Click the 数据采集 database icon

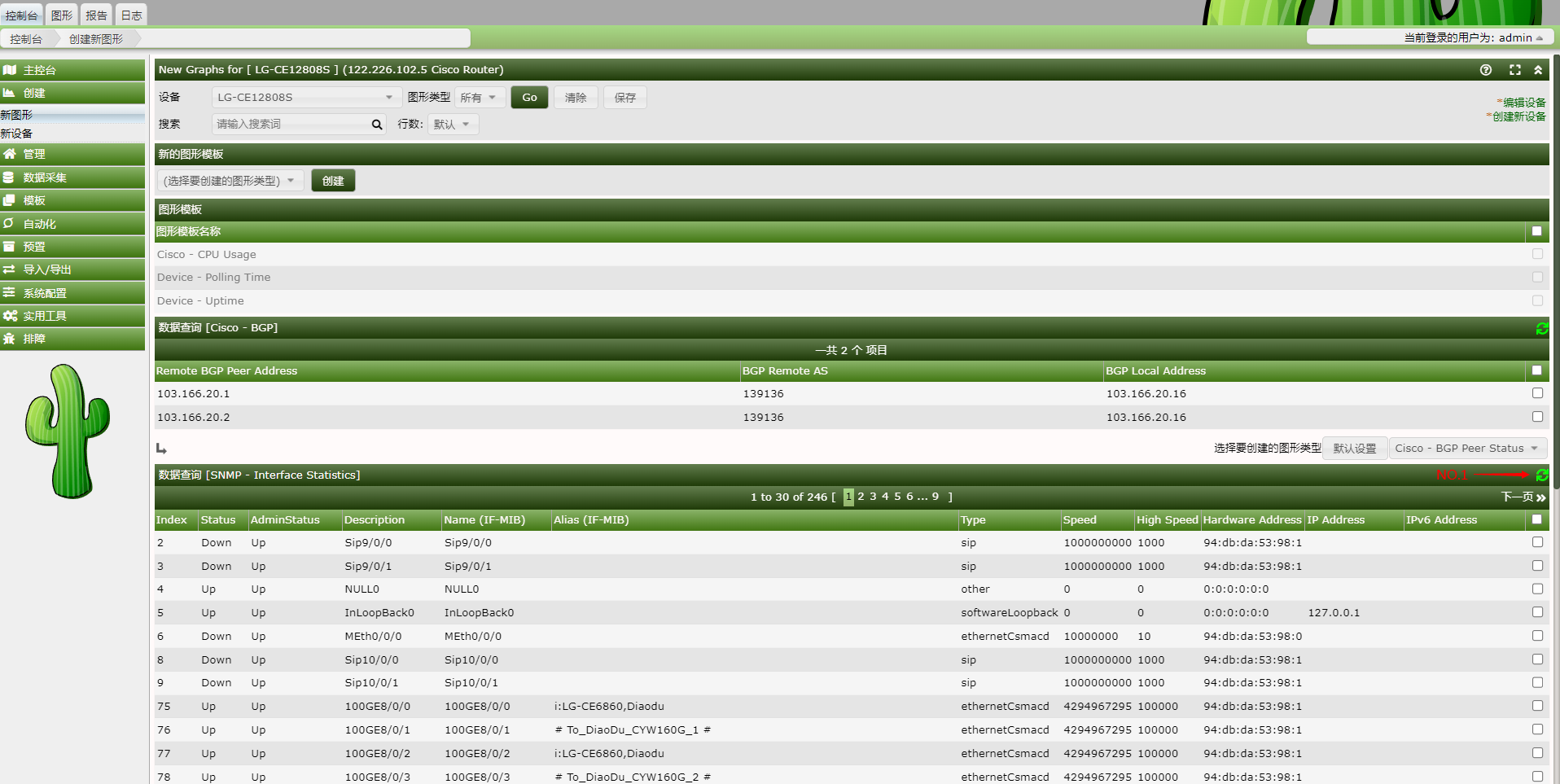pyautogui.click(x=9, y=177)
